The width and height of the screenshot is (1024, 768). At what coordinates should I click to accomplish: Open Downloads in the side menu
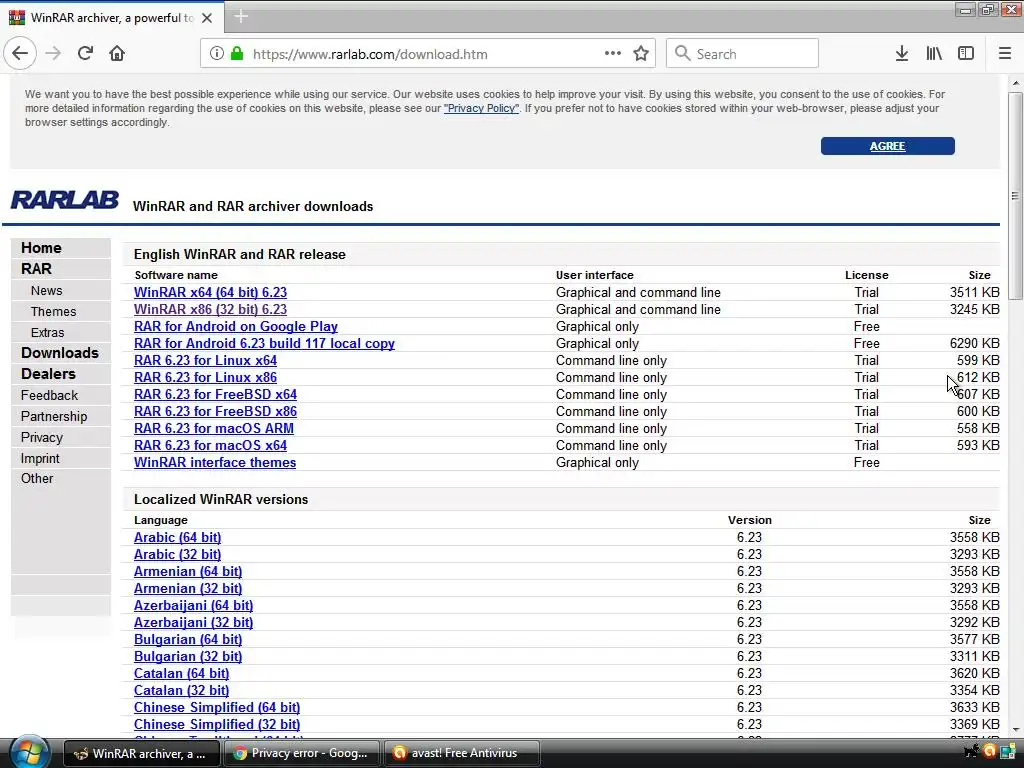point(60,353)
